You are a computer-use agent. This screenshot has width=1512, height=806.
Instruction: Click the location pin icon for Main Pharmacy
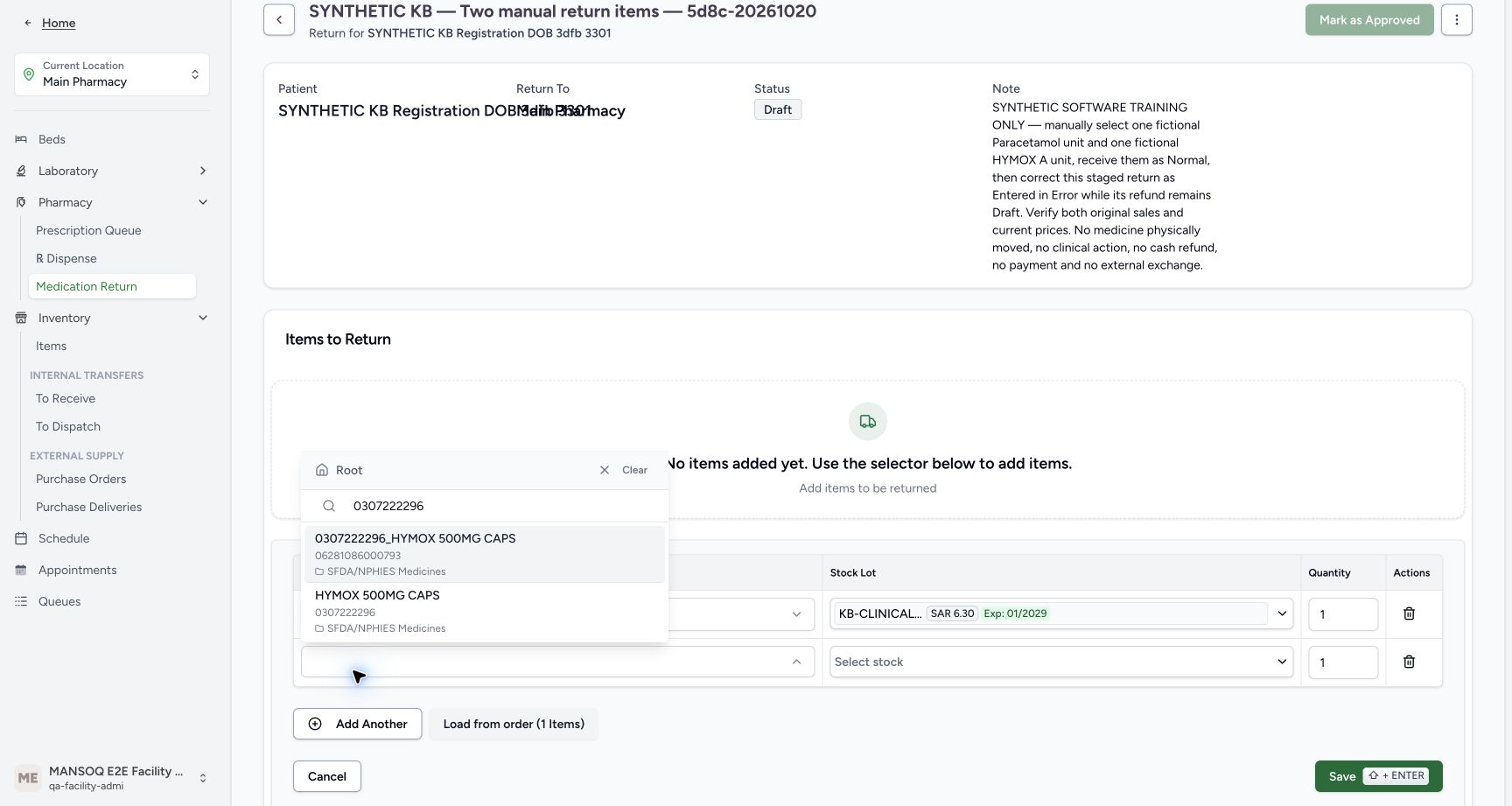[x=29, y=74]
